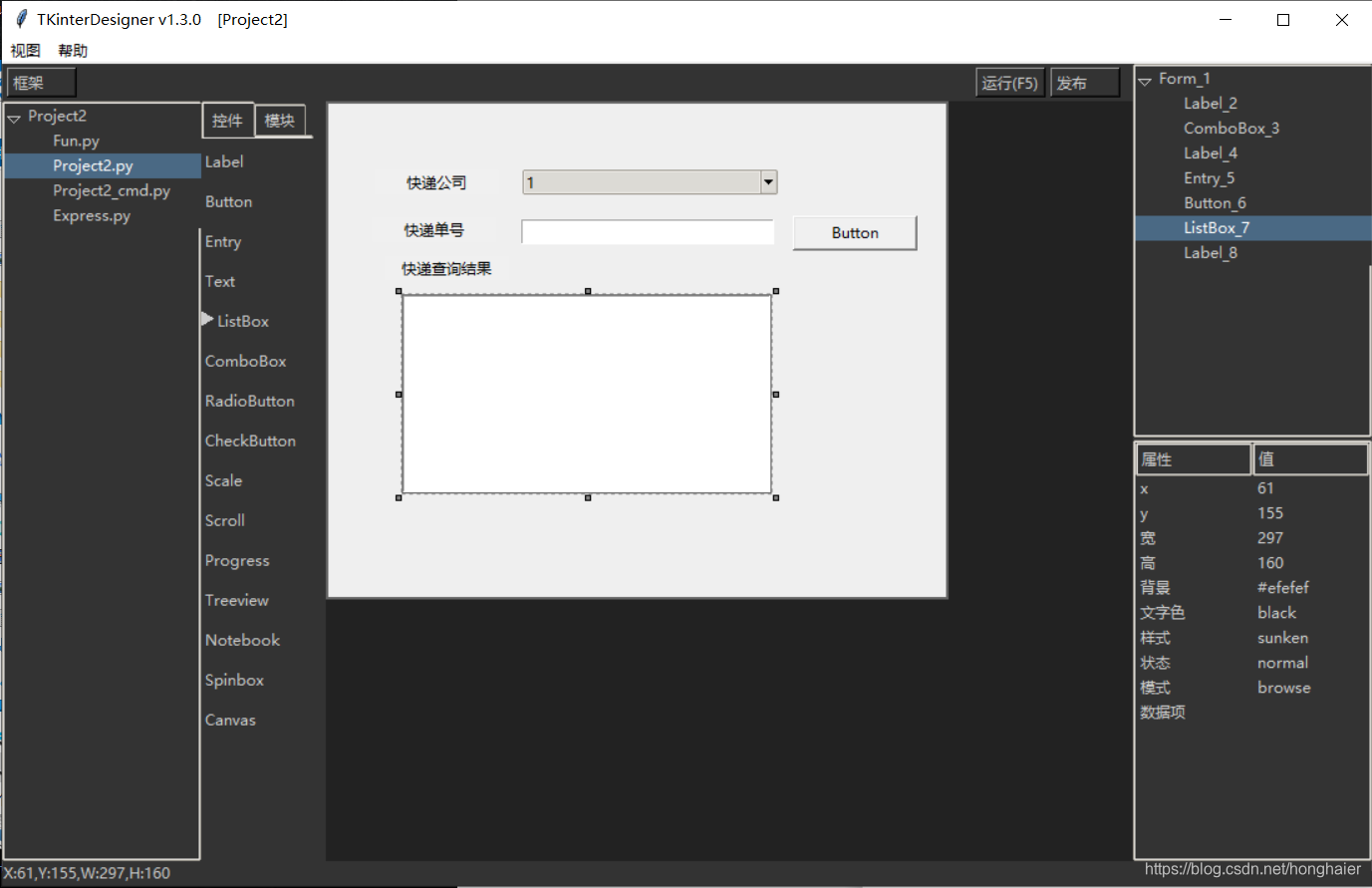
Task: Click the TKinterDesigner feather app icon
Action: (x=21, y=19)
